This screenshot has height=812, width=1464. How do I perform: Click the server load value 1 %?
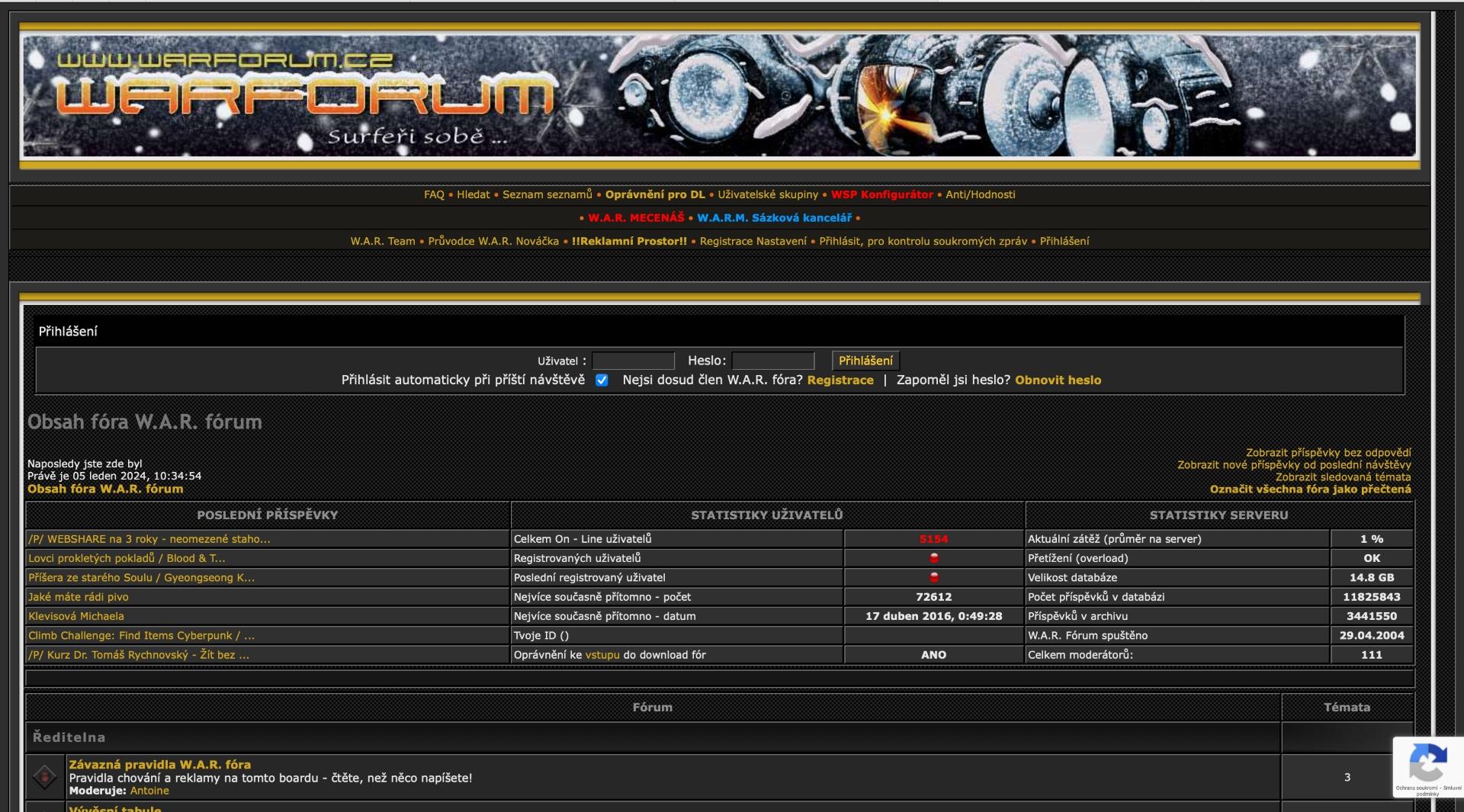(x=1371, y=539)
